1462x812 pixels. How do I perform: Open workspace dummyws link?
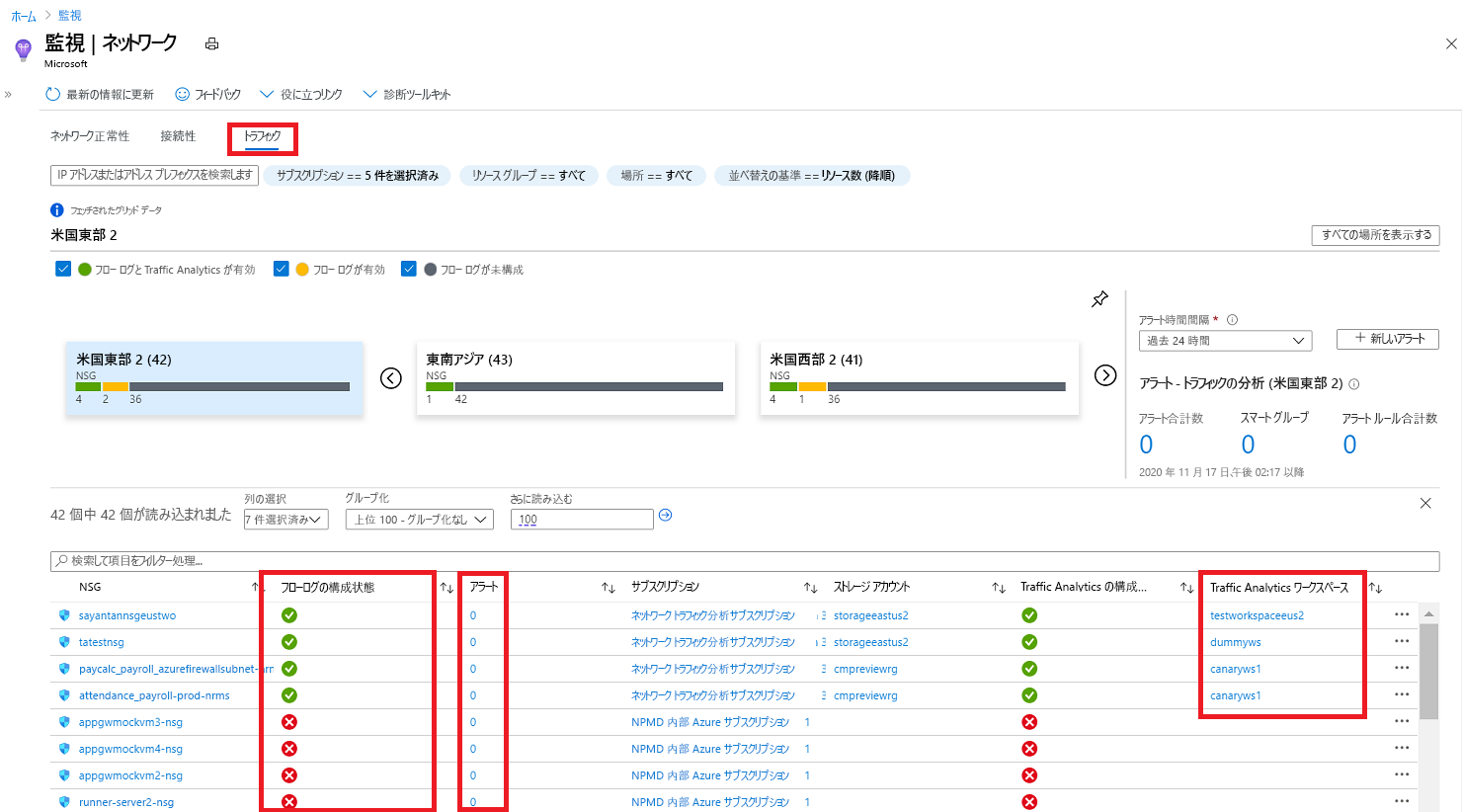coord(1236,642)
